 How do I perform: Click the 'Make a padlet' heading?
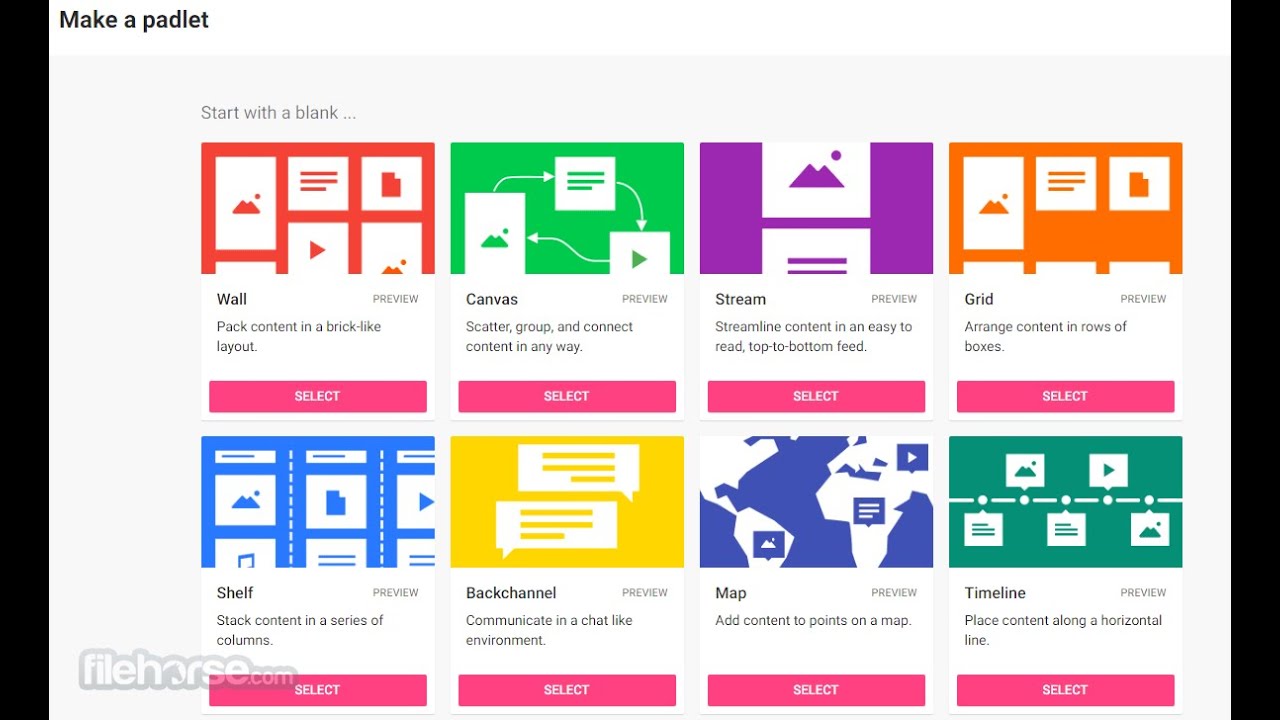(x=134, y=20)
